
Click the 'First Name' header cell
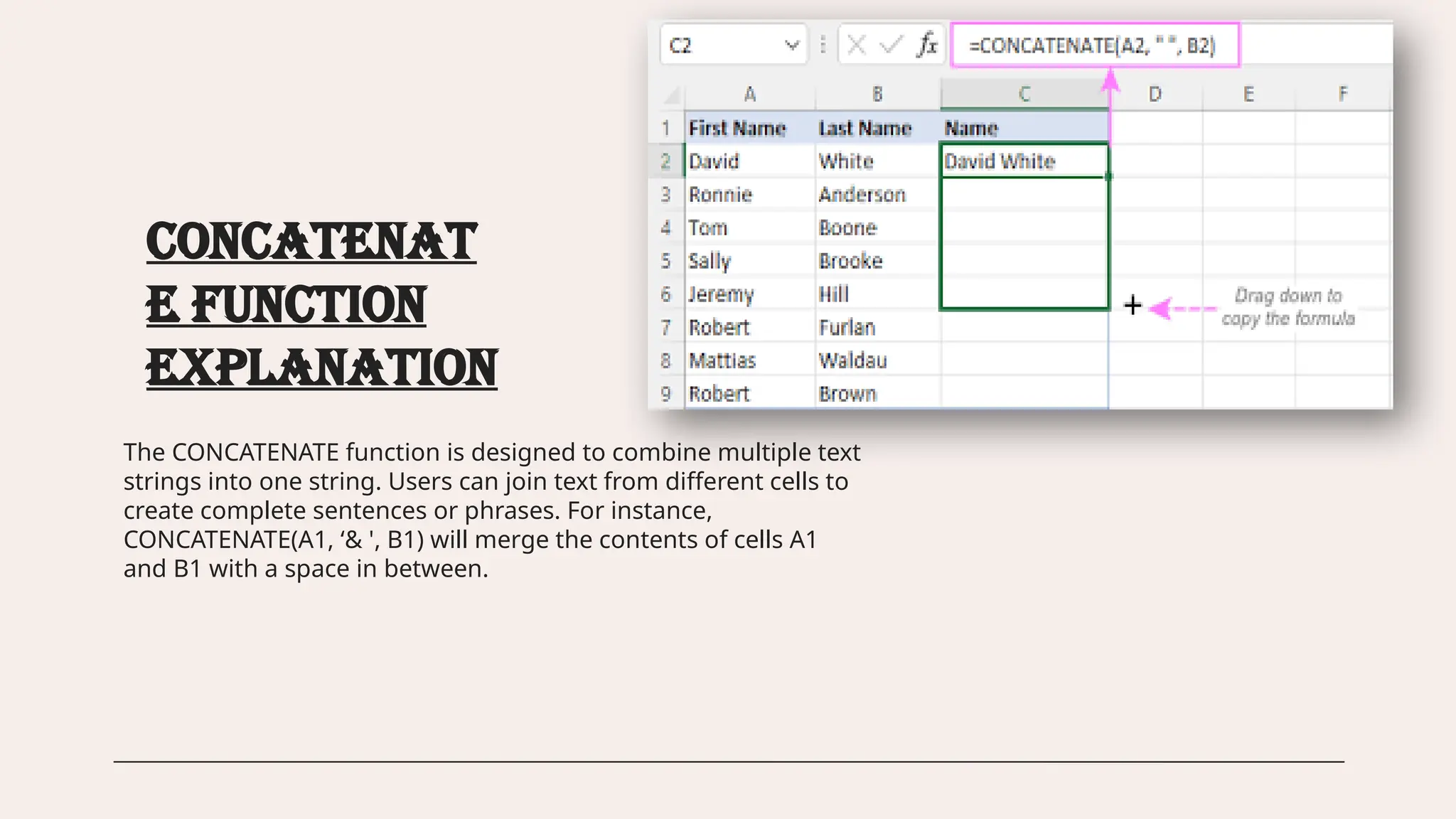750,128
